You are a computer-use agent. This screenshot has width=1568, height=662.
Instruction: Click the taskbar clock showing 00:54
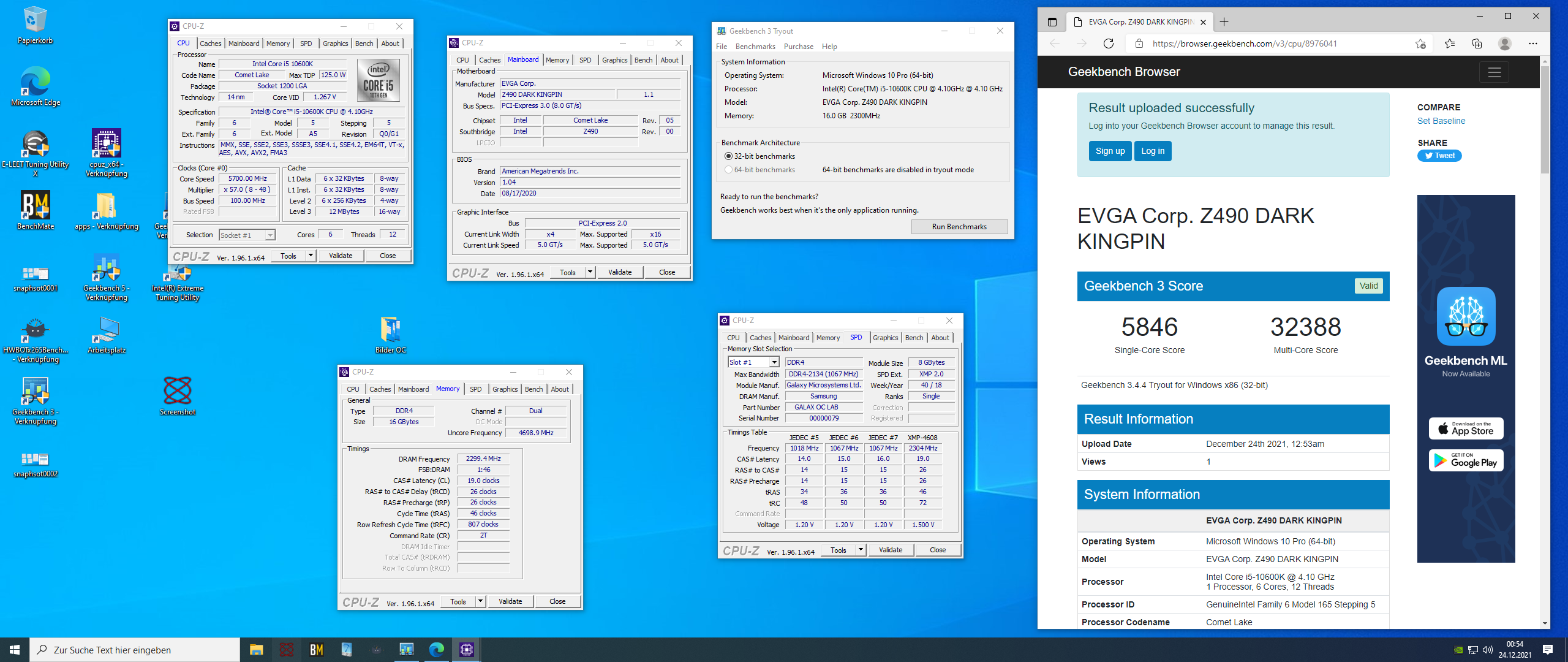tap(1515, 650)
